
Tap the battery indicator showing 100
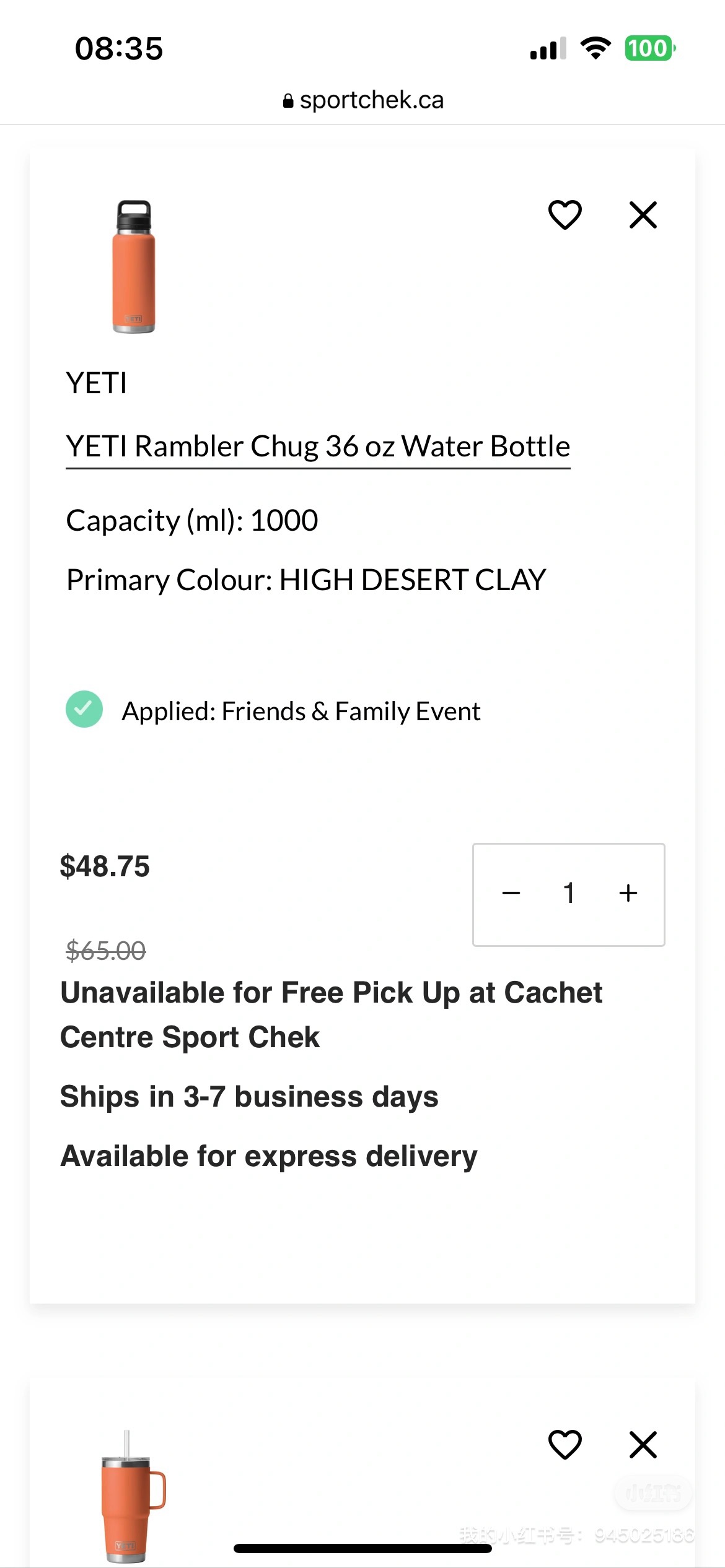coord(649,48)
